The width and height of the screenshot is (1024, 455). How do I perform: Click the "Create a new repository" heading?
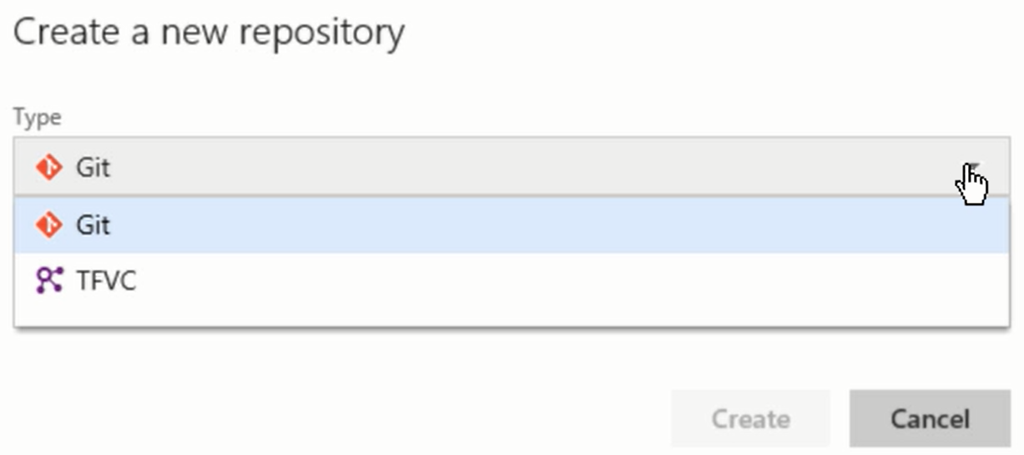coord(209,33)
